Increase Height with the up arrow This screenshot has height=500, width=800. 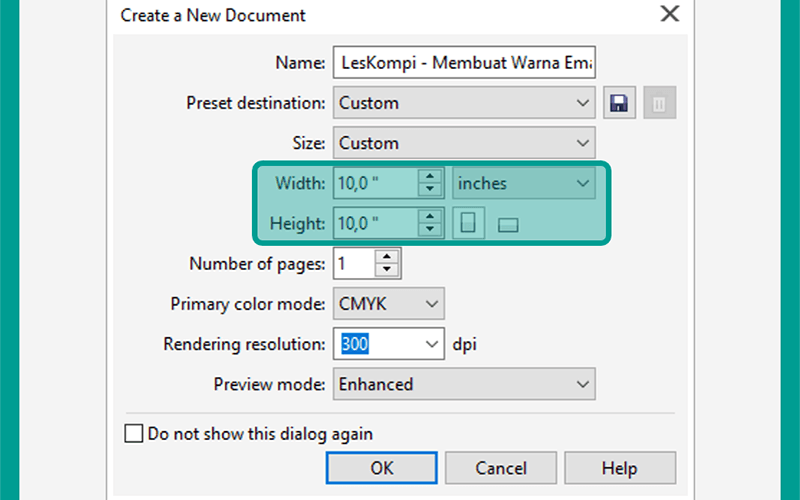[x=430, y=216]
